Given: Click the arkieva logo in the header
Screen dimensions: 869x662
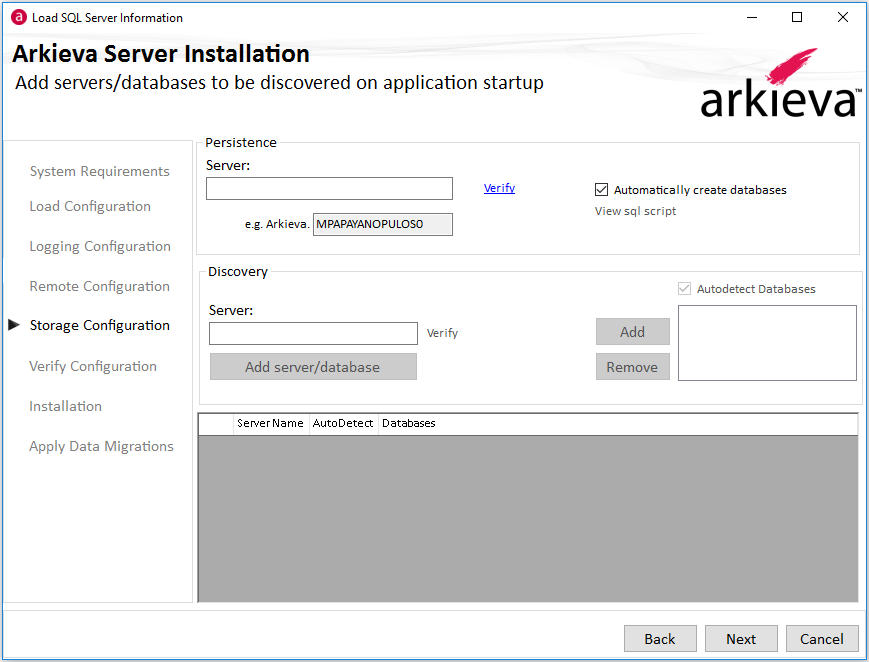Looking at the screenshot, I should 780,83.
